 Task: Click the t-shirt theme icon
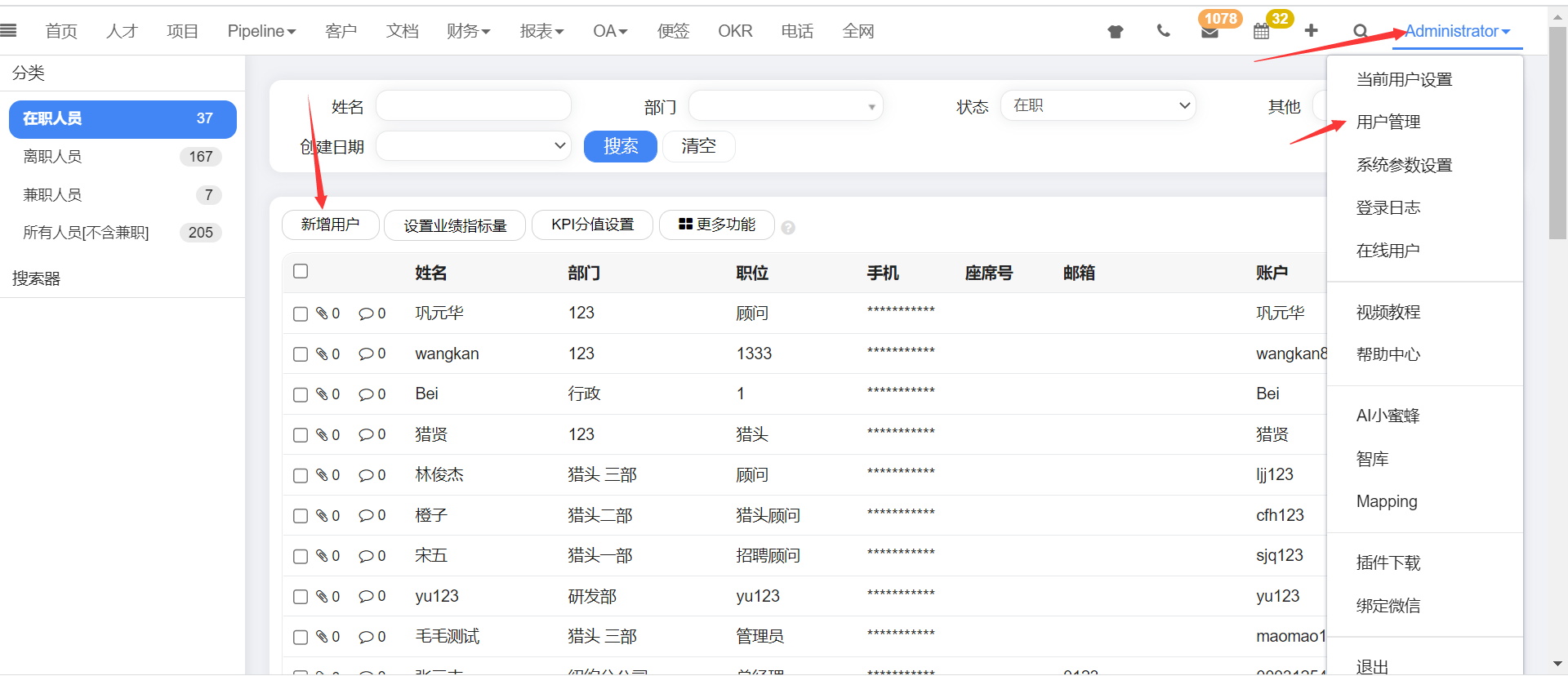pyautogui.click(x=1116, y=32)
